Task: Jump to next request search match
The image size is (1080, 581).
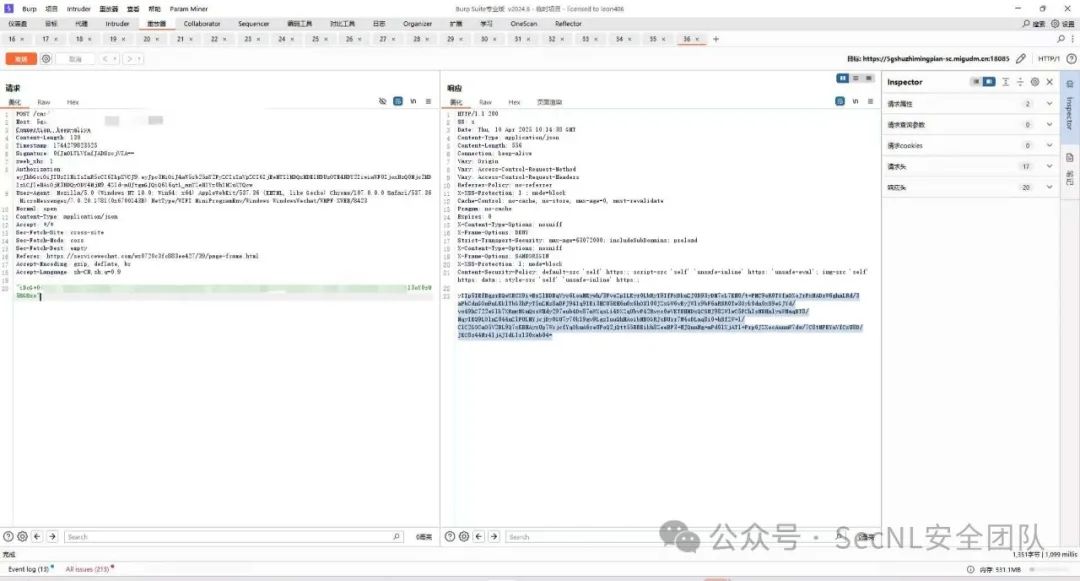Action: [52, 536]
